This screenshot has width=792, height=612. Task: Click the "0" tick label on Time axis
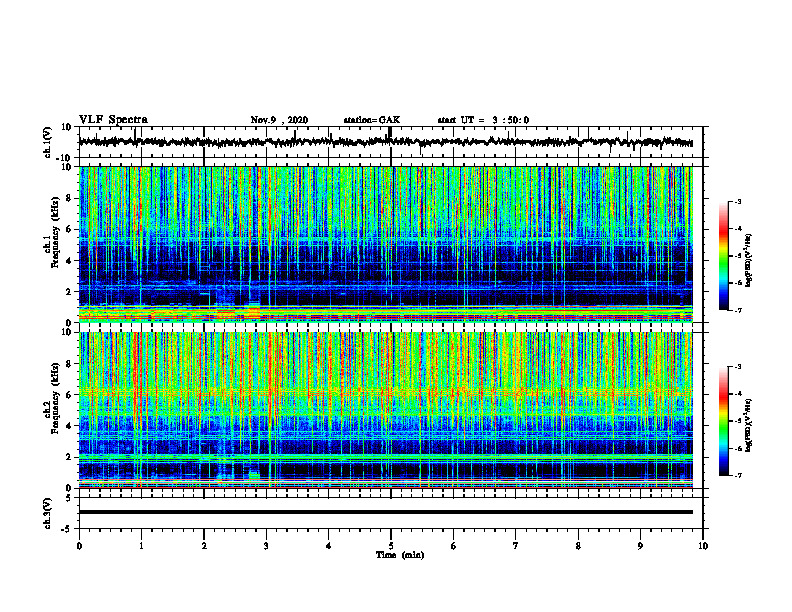[79, 546]
